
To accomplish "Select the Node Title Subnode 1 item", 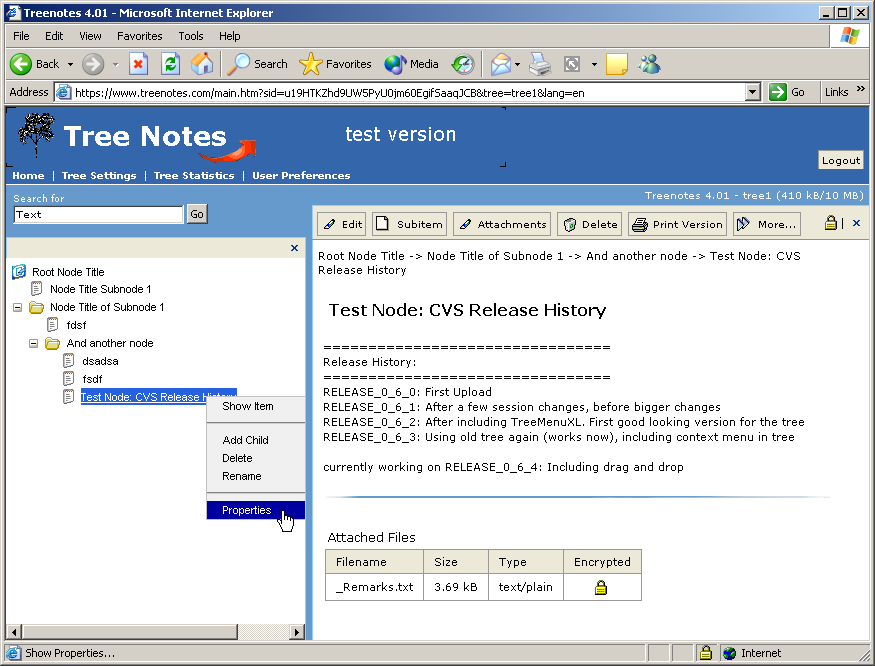I will point(100,289).
